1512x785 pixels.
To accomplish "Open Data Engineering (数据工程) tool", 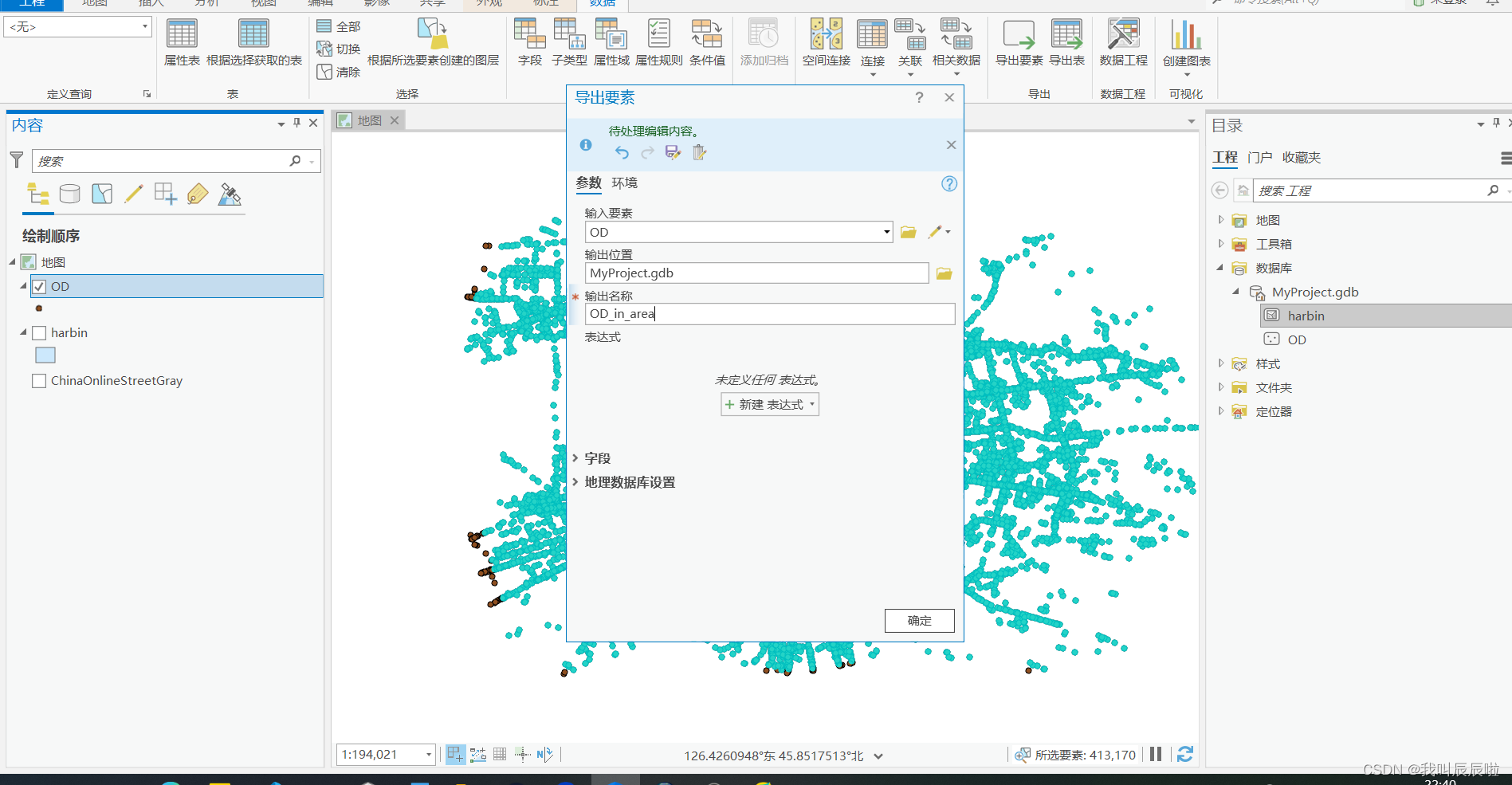I will tap(1123, 43).
